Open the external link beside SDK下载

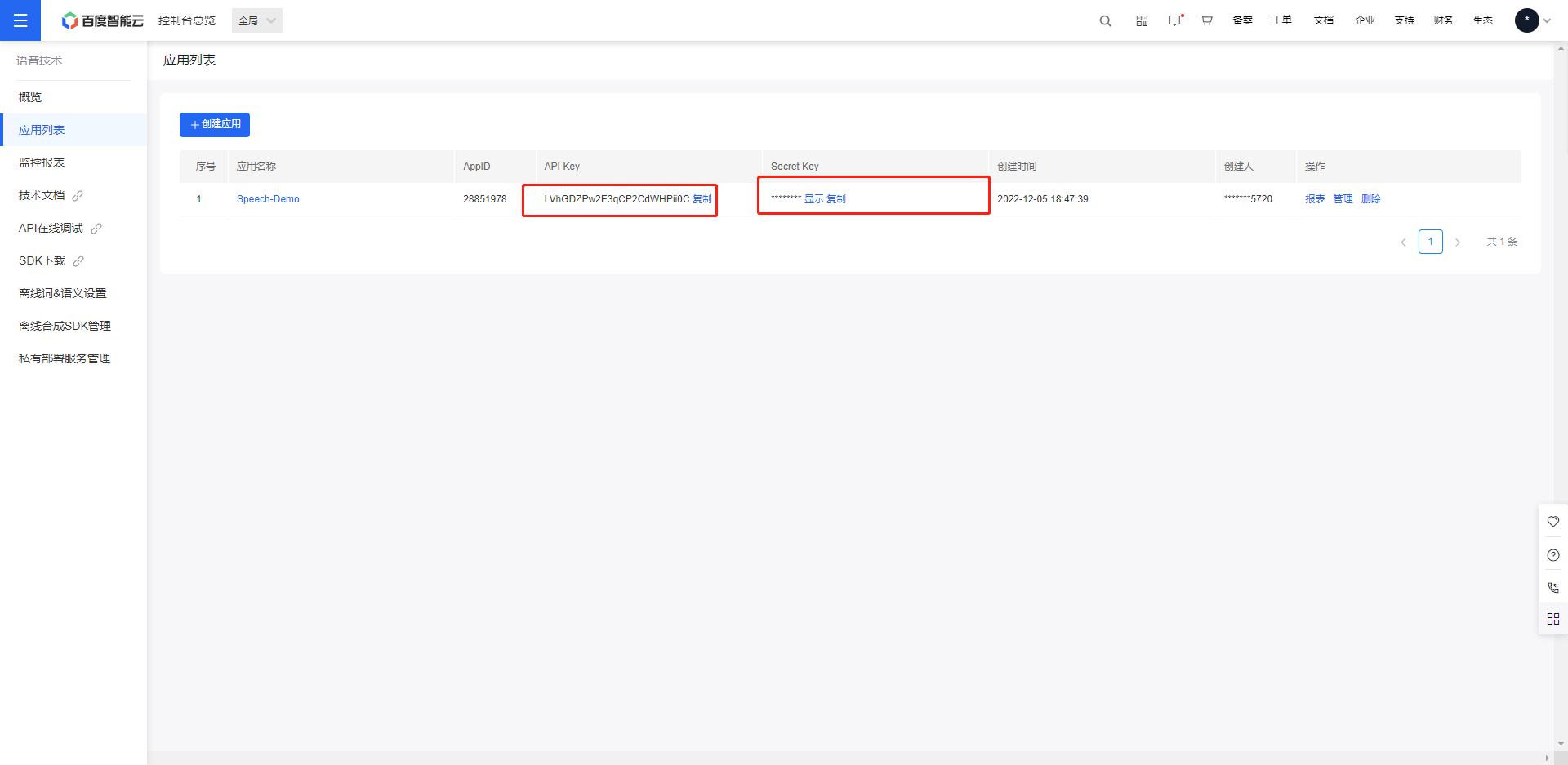tap(78, 260)
